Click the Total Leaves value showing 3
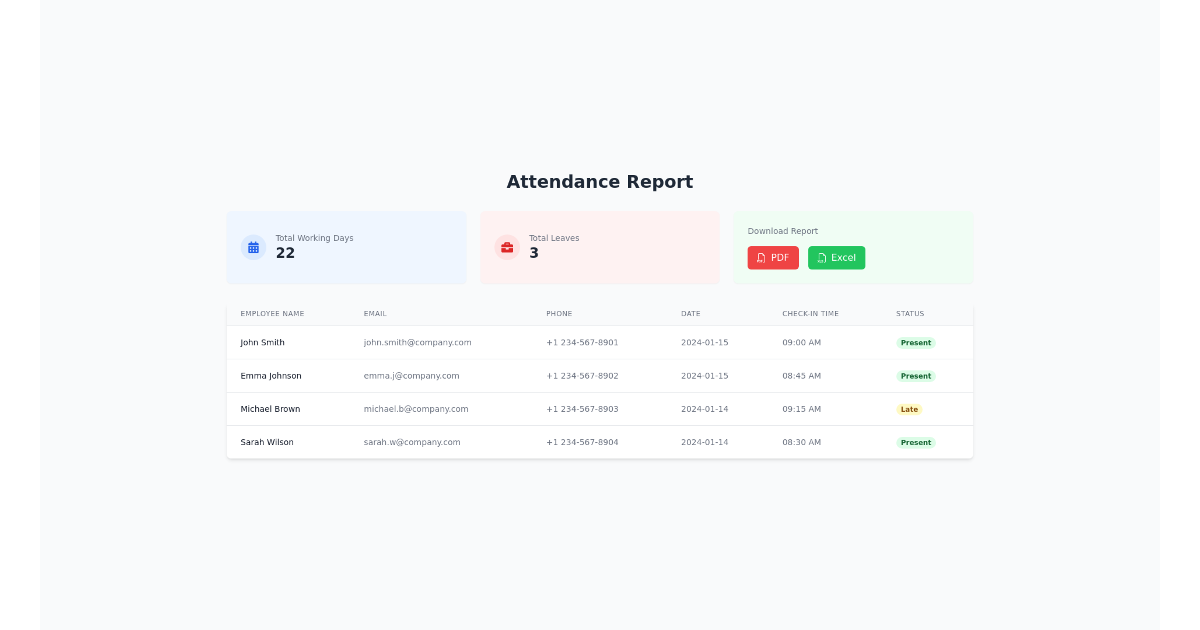This screenshot has height=630, width=1200. 533,253
